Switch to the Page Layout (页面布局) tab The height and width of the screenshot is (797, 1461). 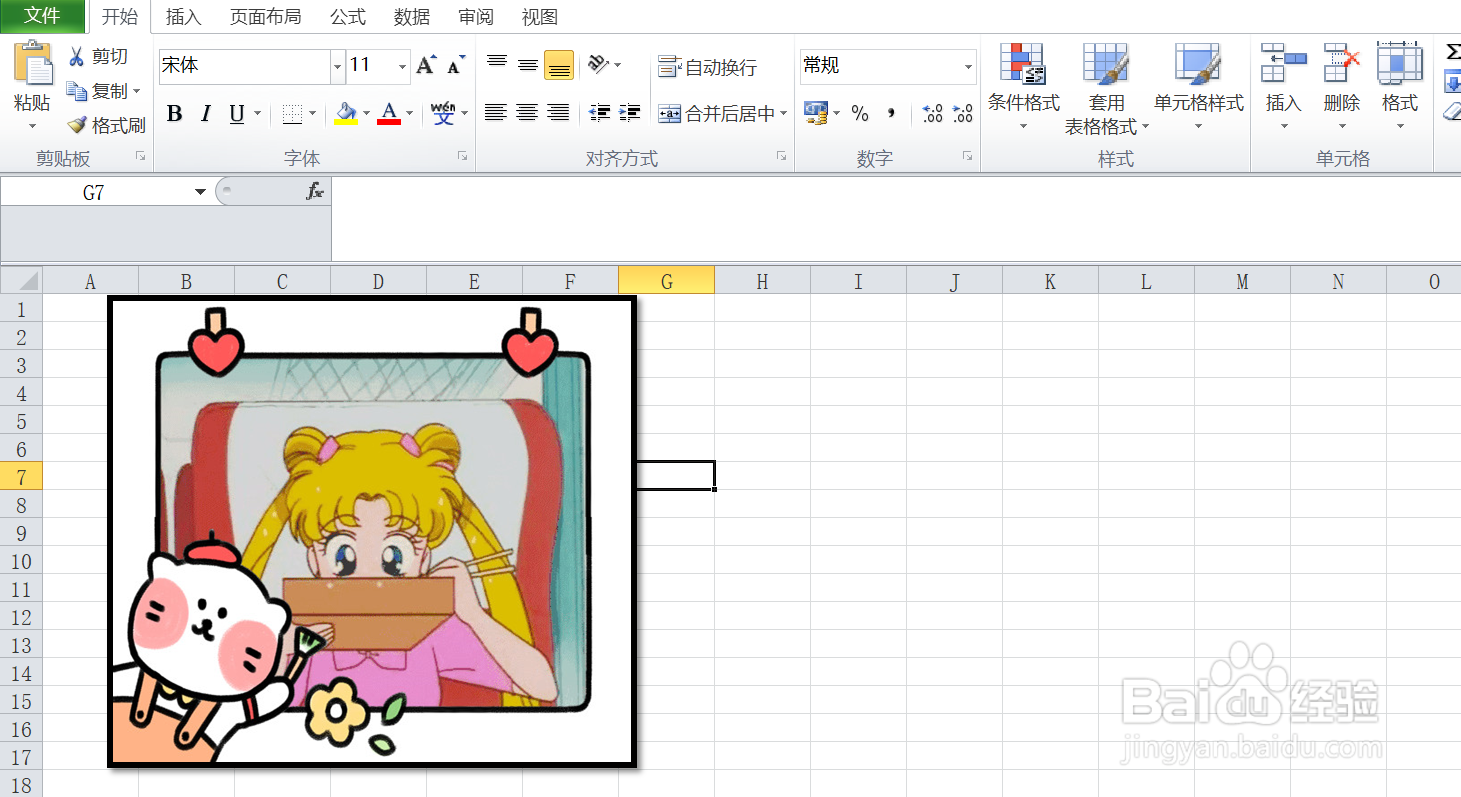pos(265,17)
